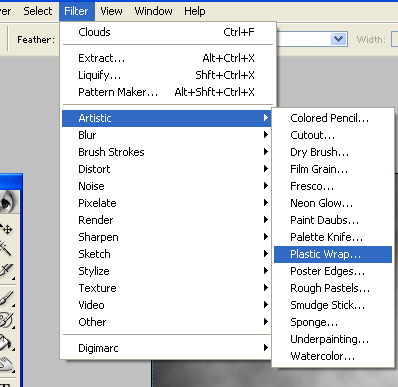Open the options bar dropdown arrow

(339, 39)
